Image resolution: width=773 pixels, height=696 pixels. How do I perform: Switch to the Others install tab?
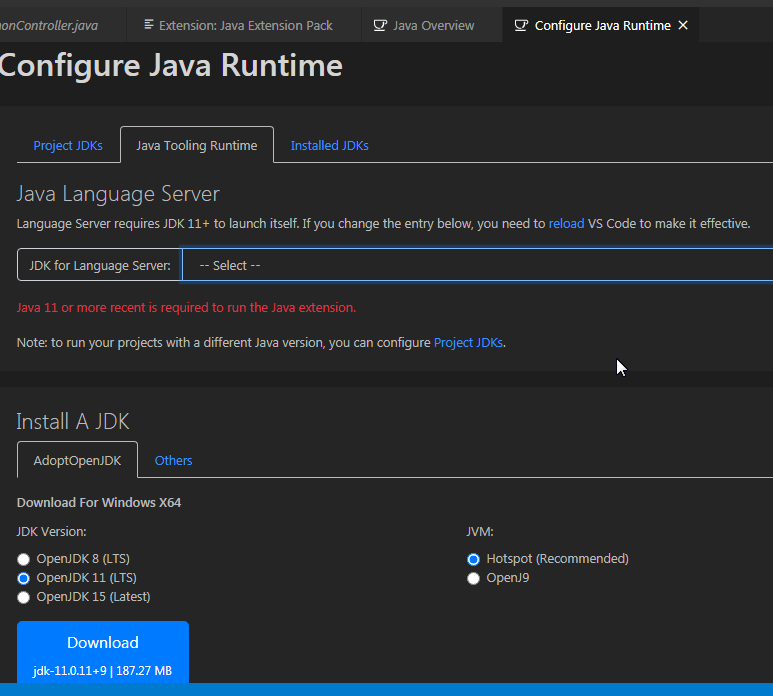[x=174, y=460]
